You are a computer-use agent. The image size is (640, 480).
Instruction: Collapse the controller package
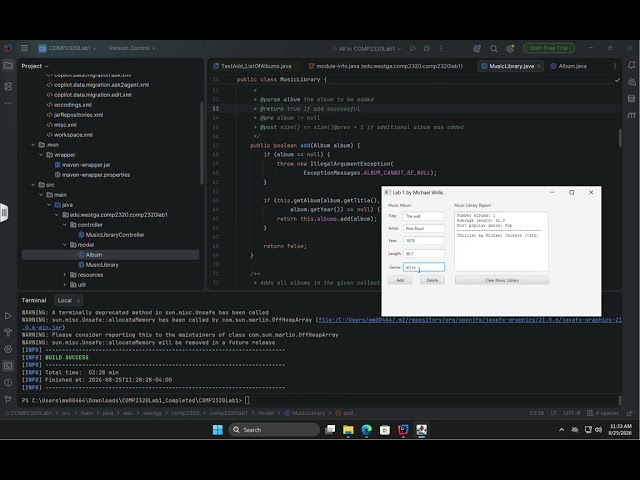point(65,225)
